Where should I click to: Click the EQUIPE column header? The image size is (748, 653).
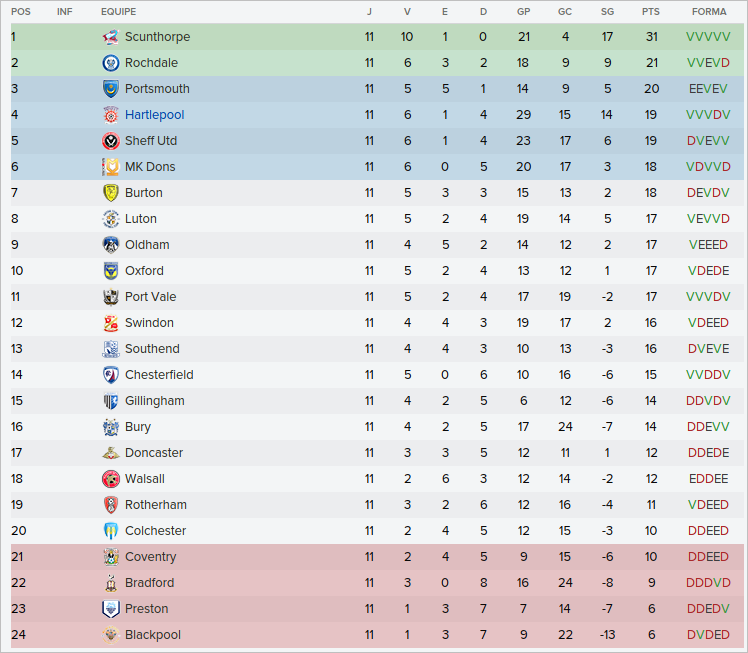(119, 11)
